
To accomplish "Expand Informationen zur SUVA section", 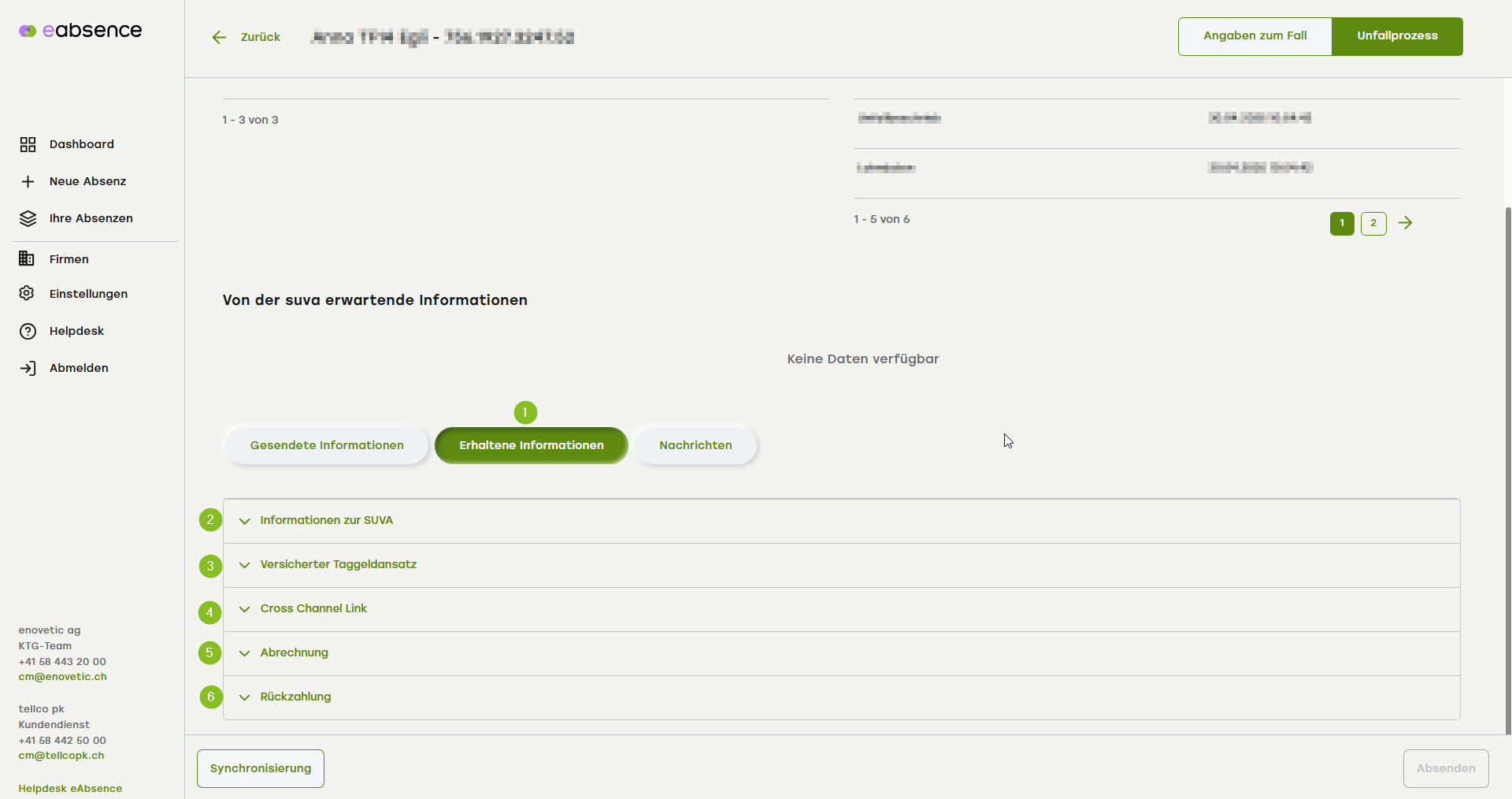I will point(326,520).
